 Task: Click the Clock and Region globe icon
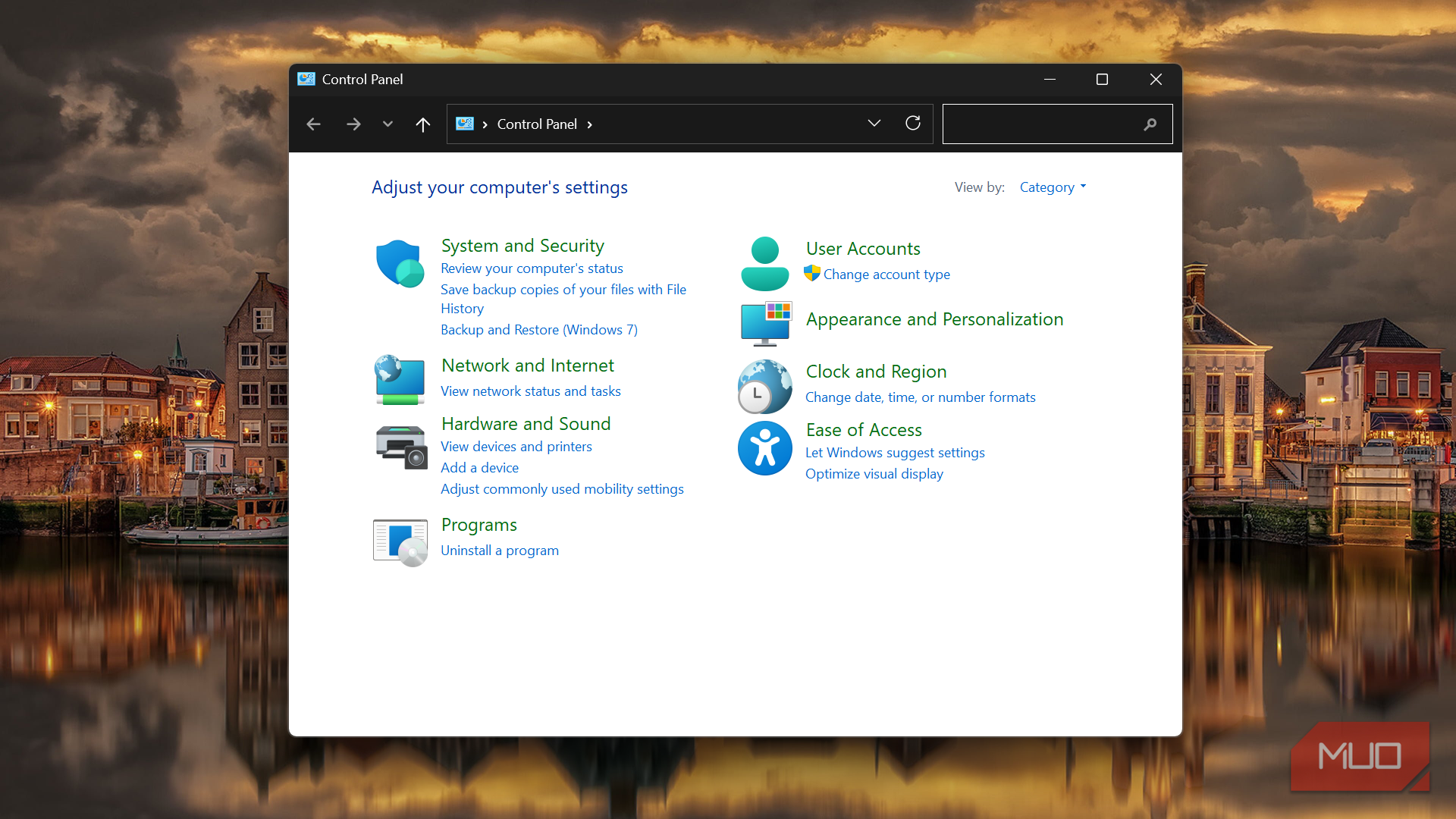click(x=764, y=387)
